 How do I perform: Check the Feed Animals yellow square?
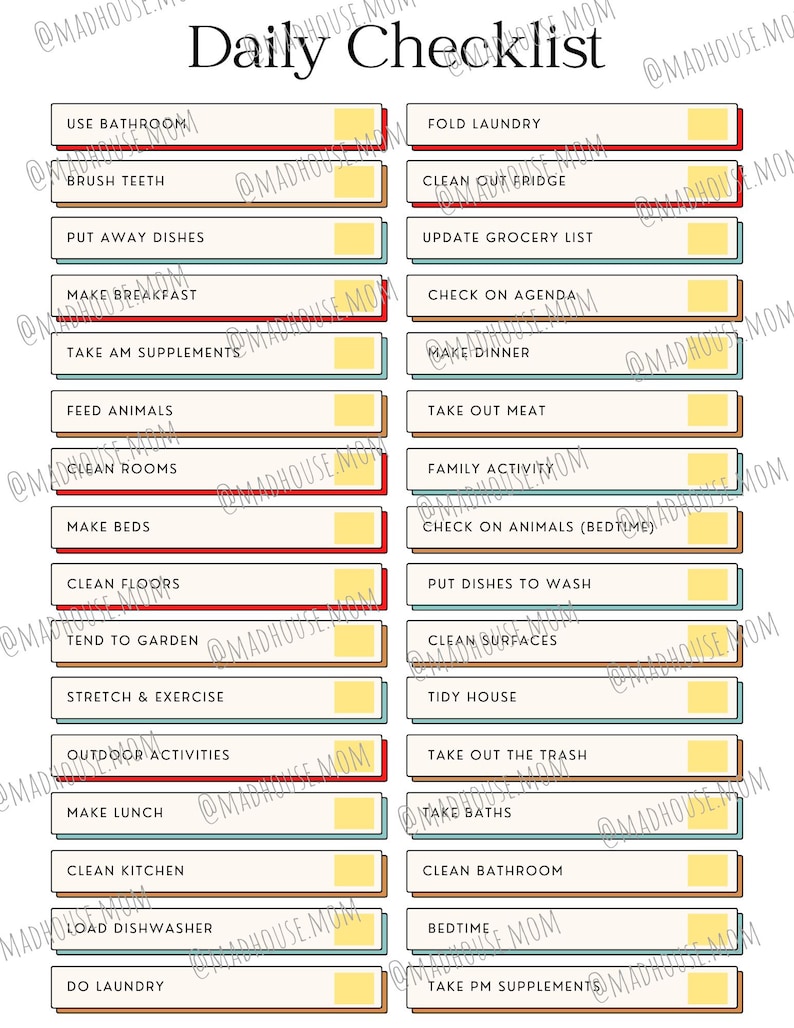(x=354, y=411)
